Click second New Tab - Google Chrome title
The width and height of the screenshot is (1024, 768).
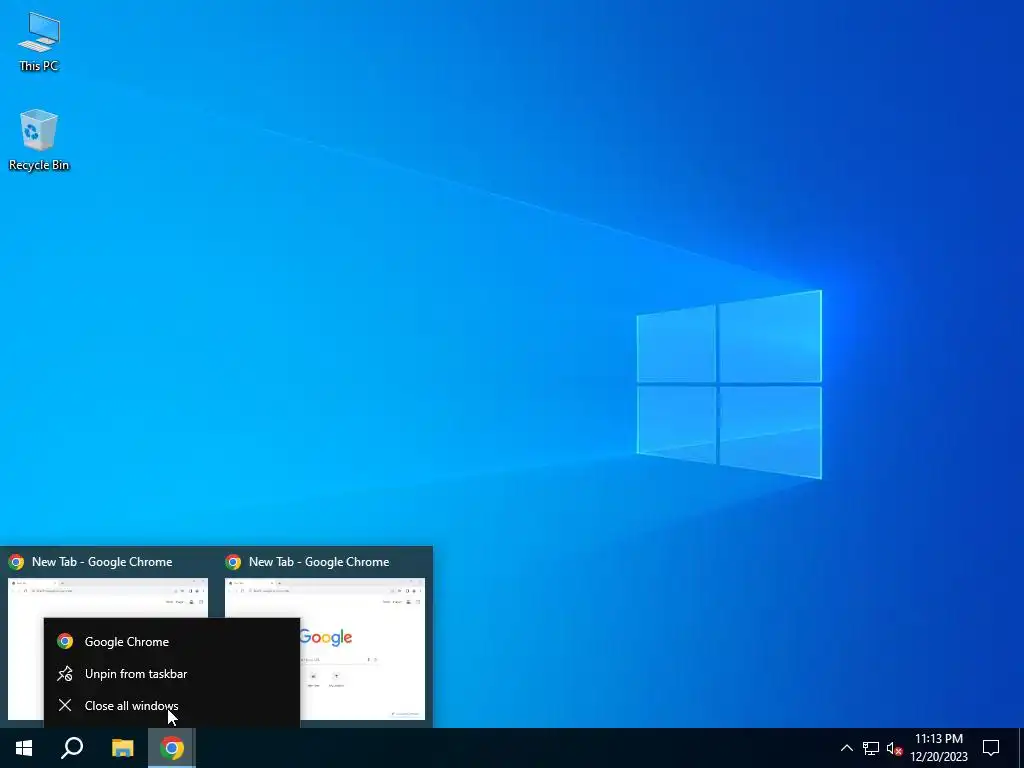pos(319,562)
